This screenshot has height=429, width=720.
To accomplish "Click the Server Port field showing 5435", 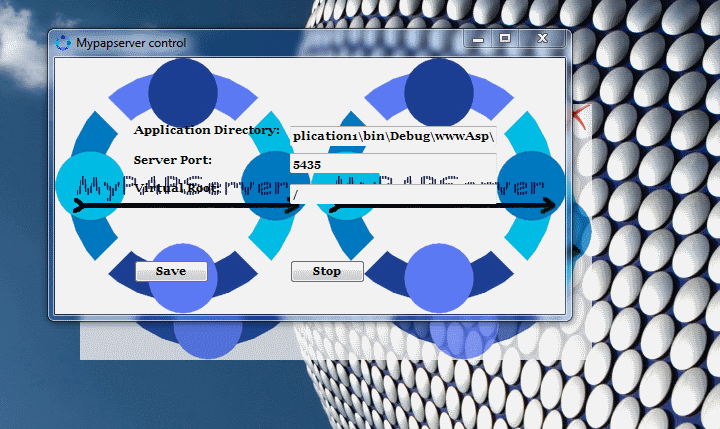I will (x=393, y=164).
